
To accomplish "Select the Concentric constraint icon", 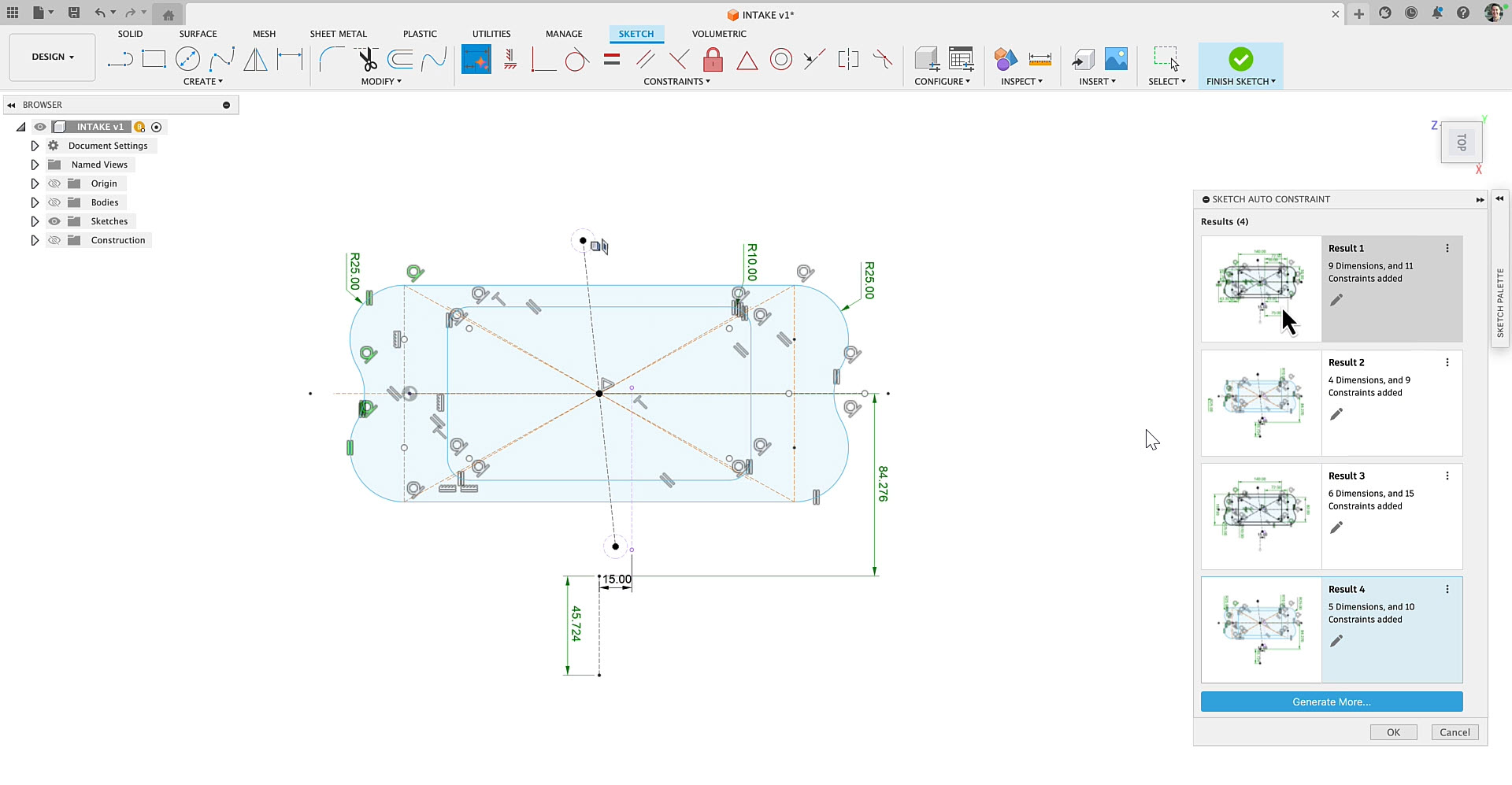I will pos(780,59).
